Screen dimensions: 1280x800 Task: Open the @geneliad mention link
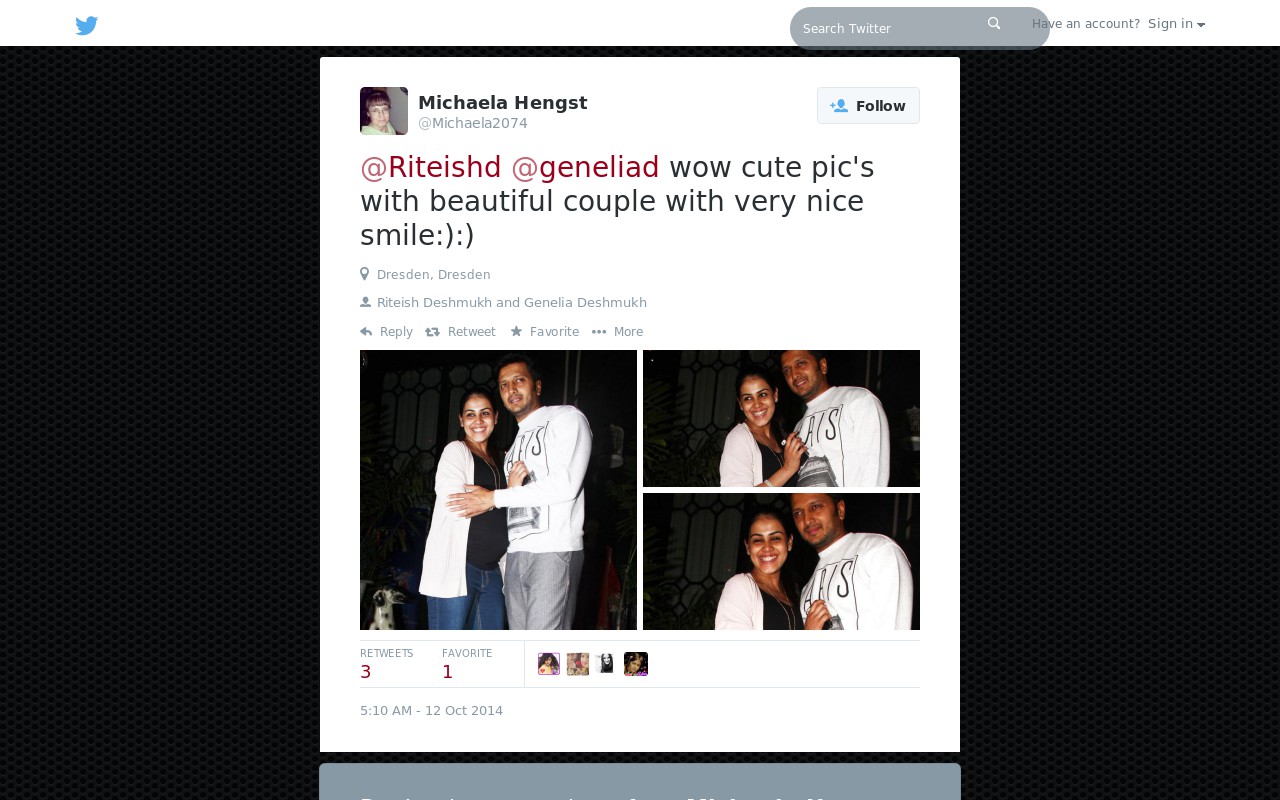tap(585, 167)
